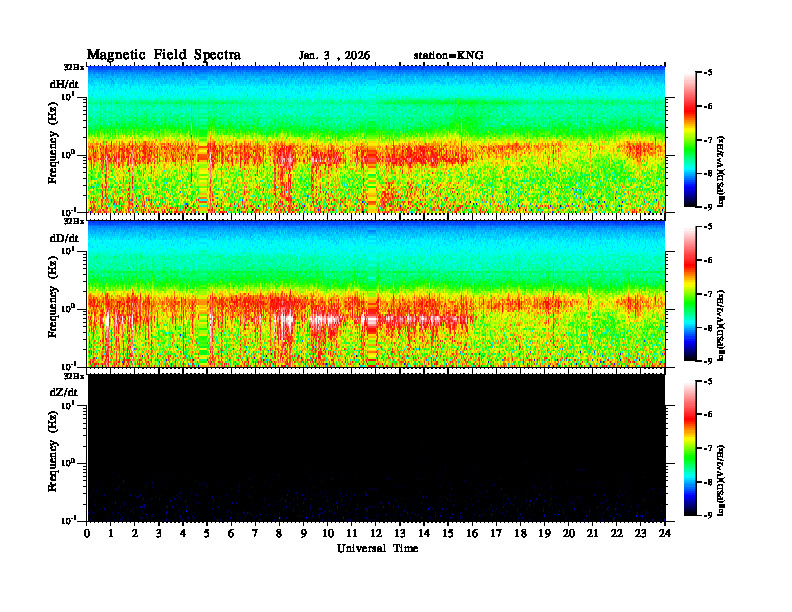This screenshot has height=612, width=792.
Task: Click hour tick label "7" on time axis
Action: 255,533
